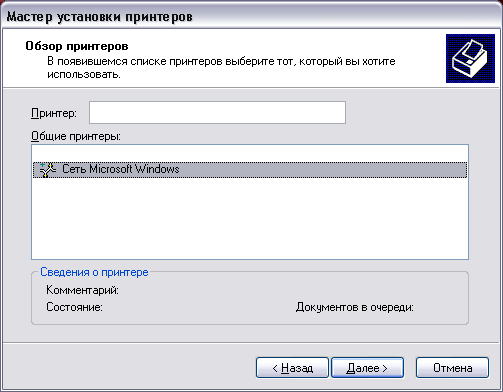Focus the Принтер text input field
Viewport: 503px width, 392px height.
click(217, 113)
